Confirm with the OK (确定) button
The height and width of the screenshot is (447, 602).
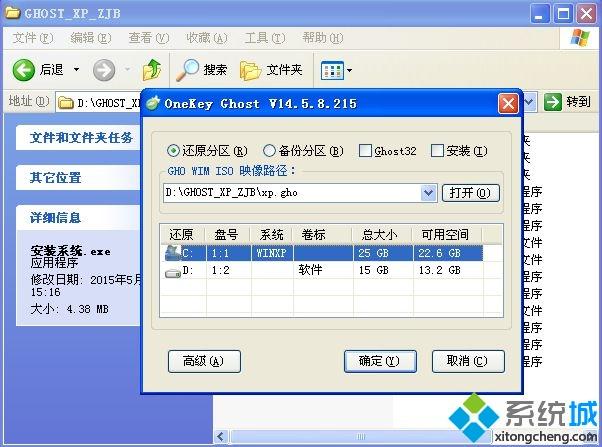point(380,361)
